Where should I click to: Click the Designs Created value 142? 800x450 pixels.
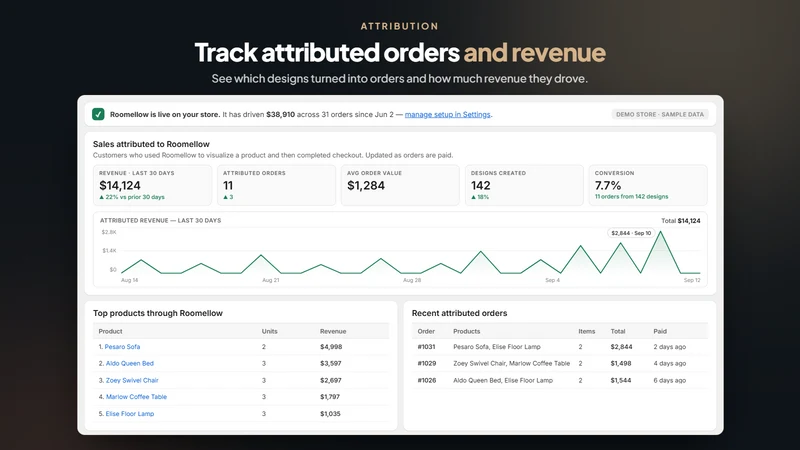click(x=481, y=186)
